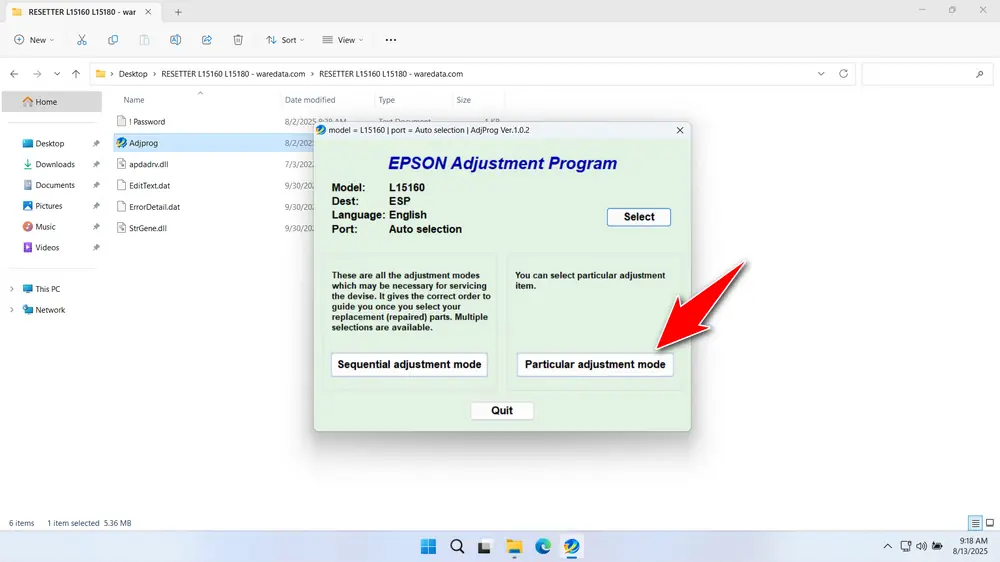This screenshot has width=1000, height=562.
Task: Click the Share icon in toolbar
Action: pos(207,40)
